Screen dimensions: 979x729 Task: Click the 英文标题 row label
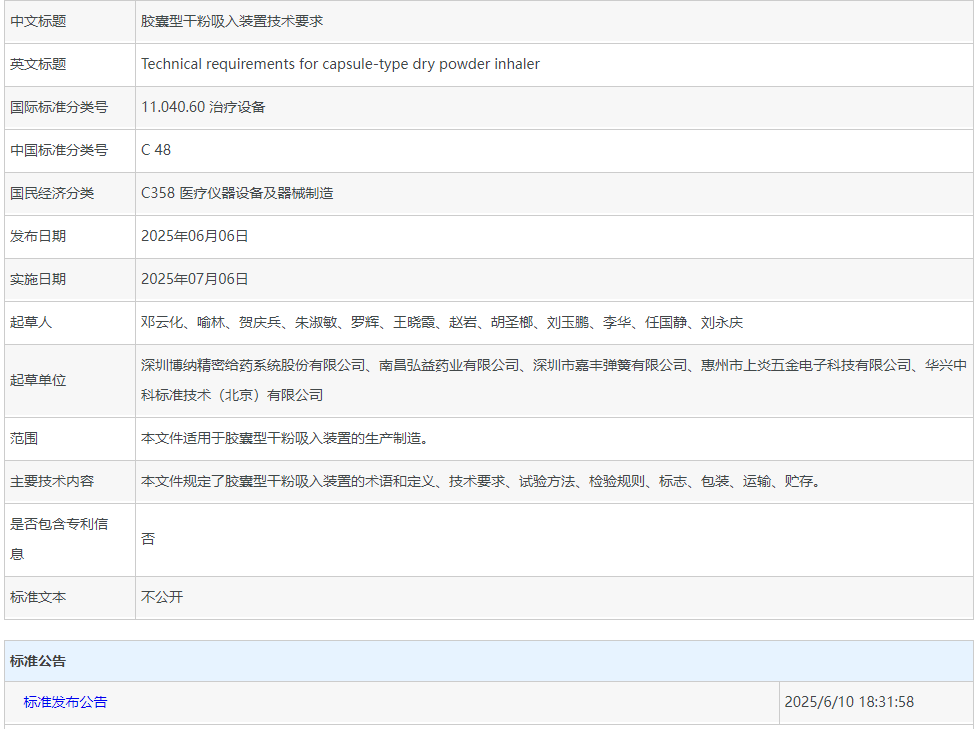(x=38, y=64)
